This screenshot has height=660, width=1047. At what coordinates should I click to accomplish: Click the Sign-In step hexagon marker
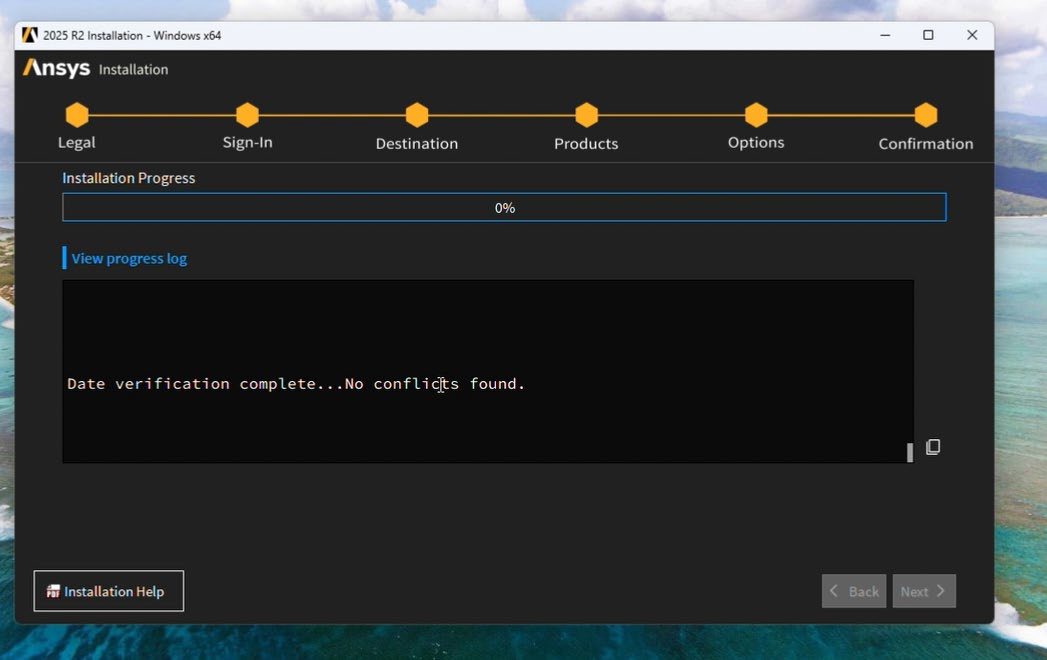(247, 115)
